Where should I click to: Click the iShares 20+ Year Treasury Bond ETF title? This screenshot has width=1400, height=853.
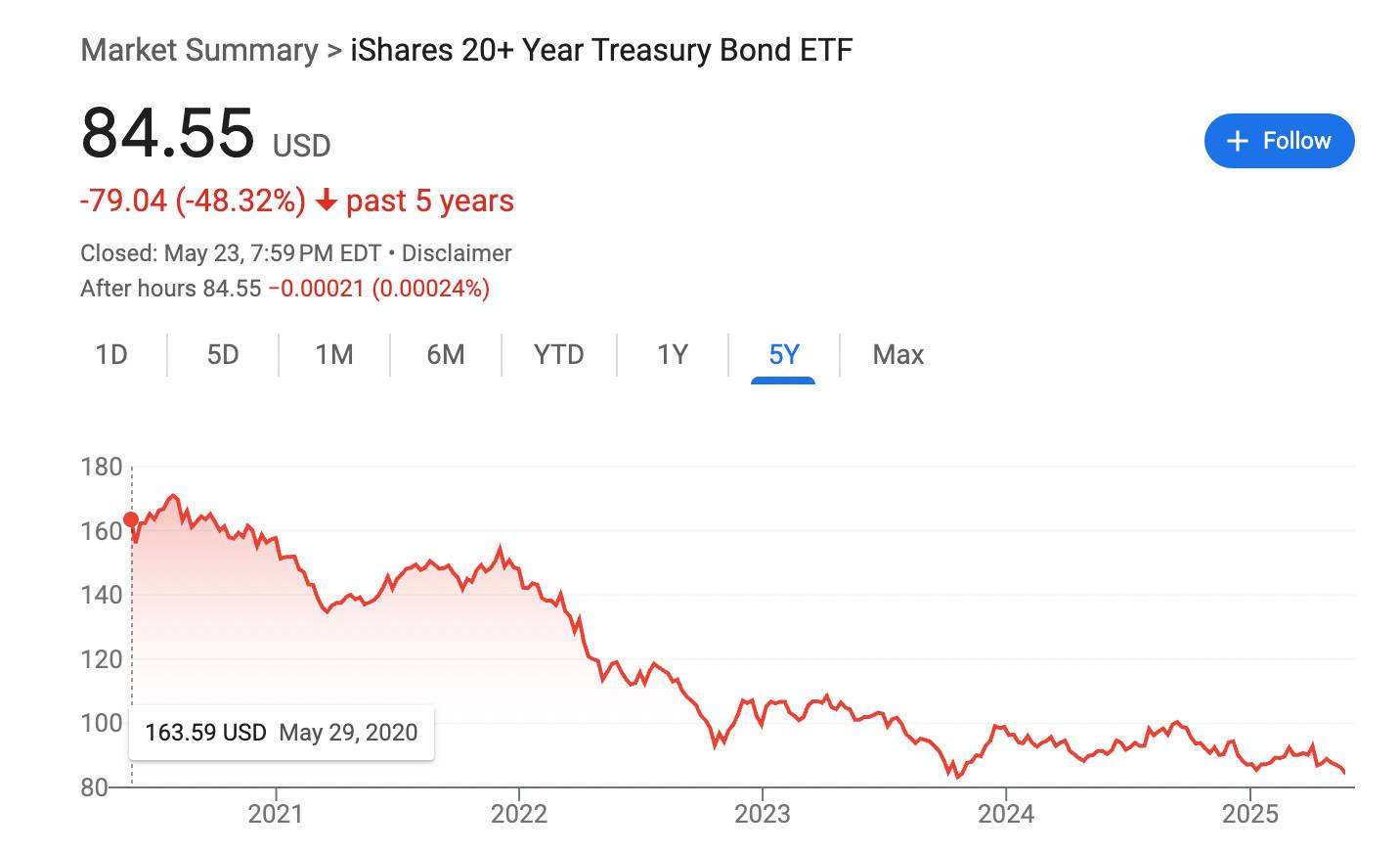click(601, 50)
